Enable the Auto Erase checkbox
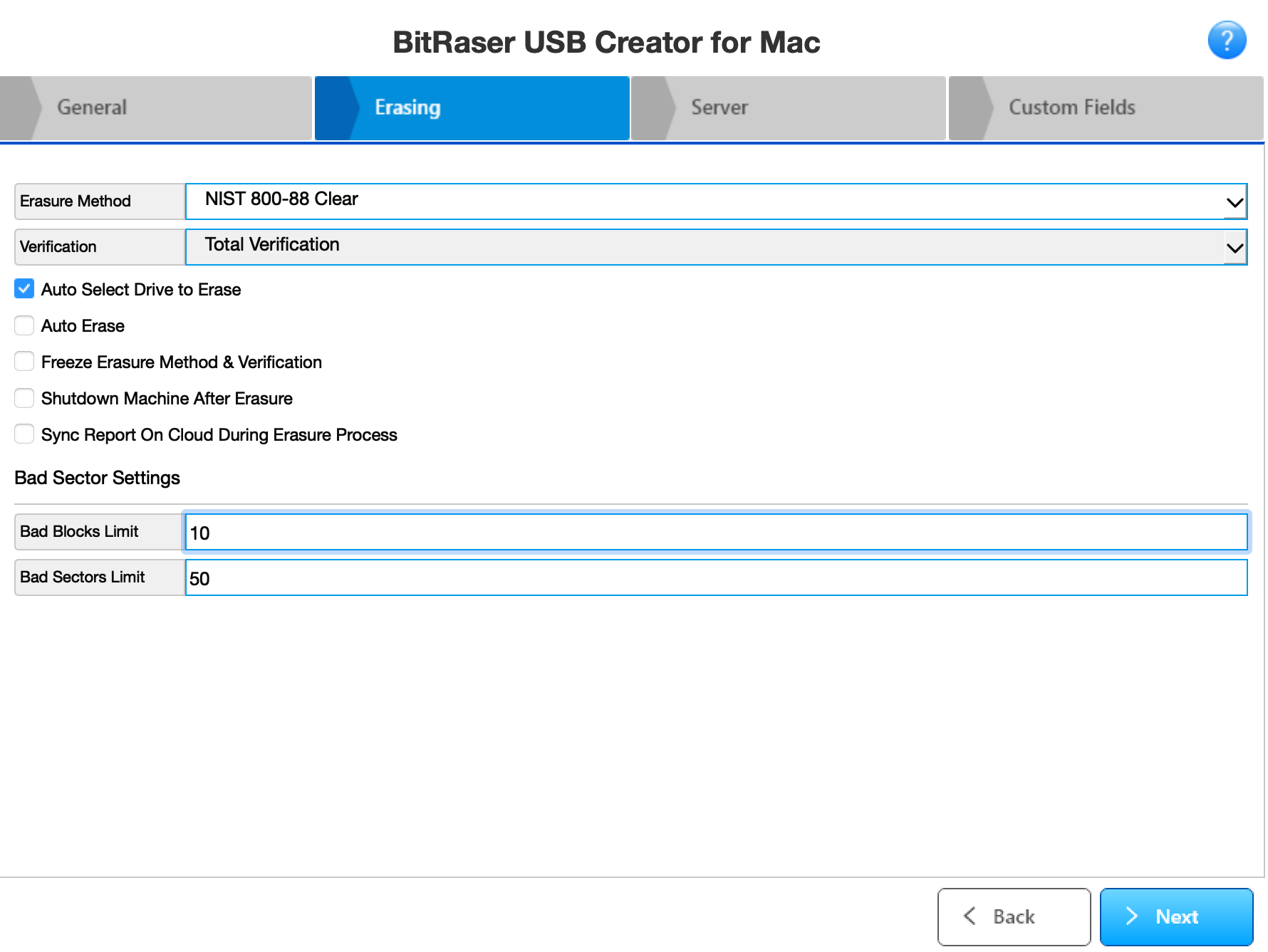1268x952 pixels. pyautogui.click(x=24, y=325)
